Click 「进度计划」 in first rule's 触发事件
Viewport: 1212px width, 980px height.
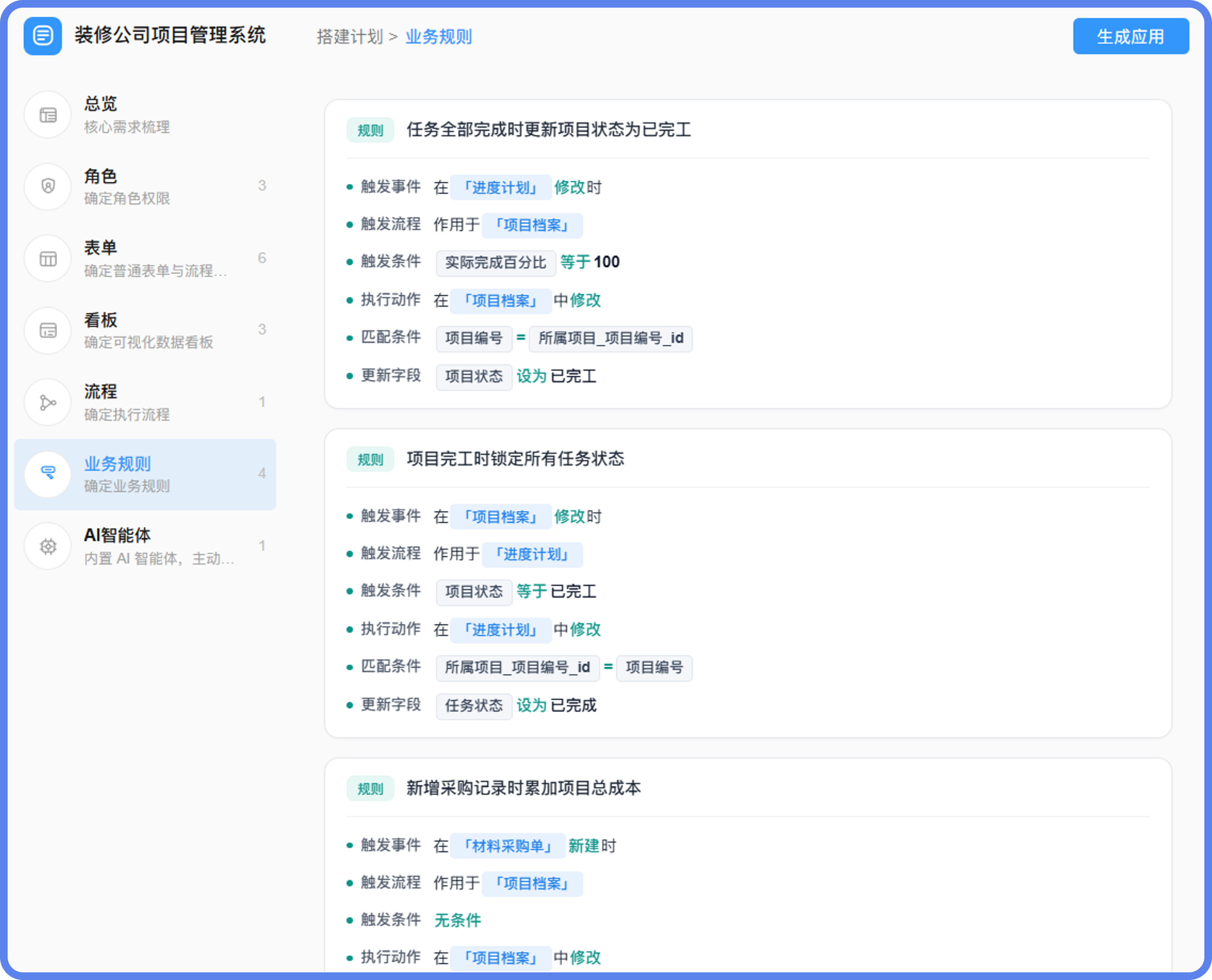[501, 187]
